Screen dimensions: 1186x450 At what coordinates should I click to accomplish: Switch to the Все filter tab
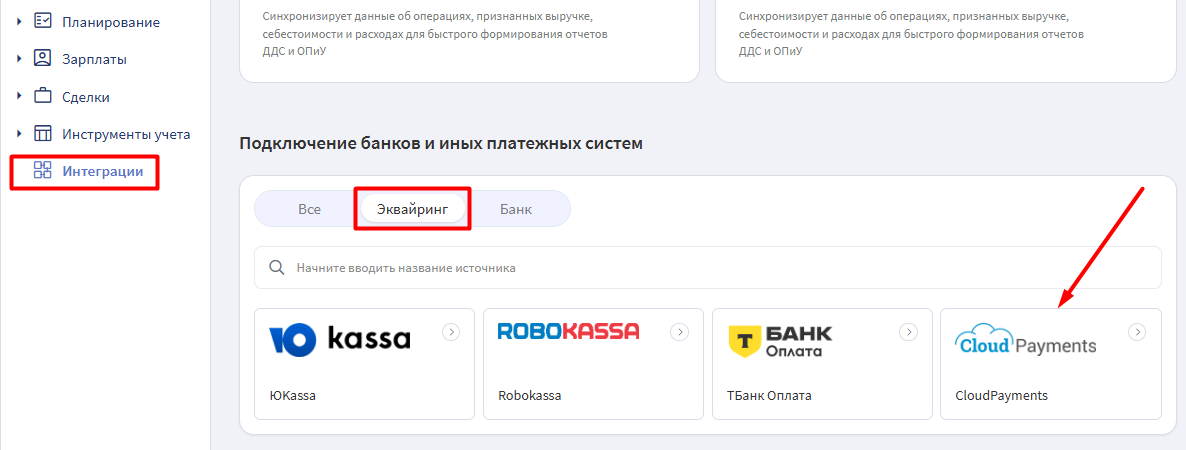point(309,209)
